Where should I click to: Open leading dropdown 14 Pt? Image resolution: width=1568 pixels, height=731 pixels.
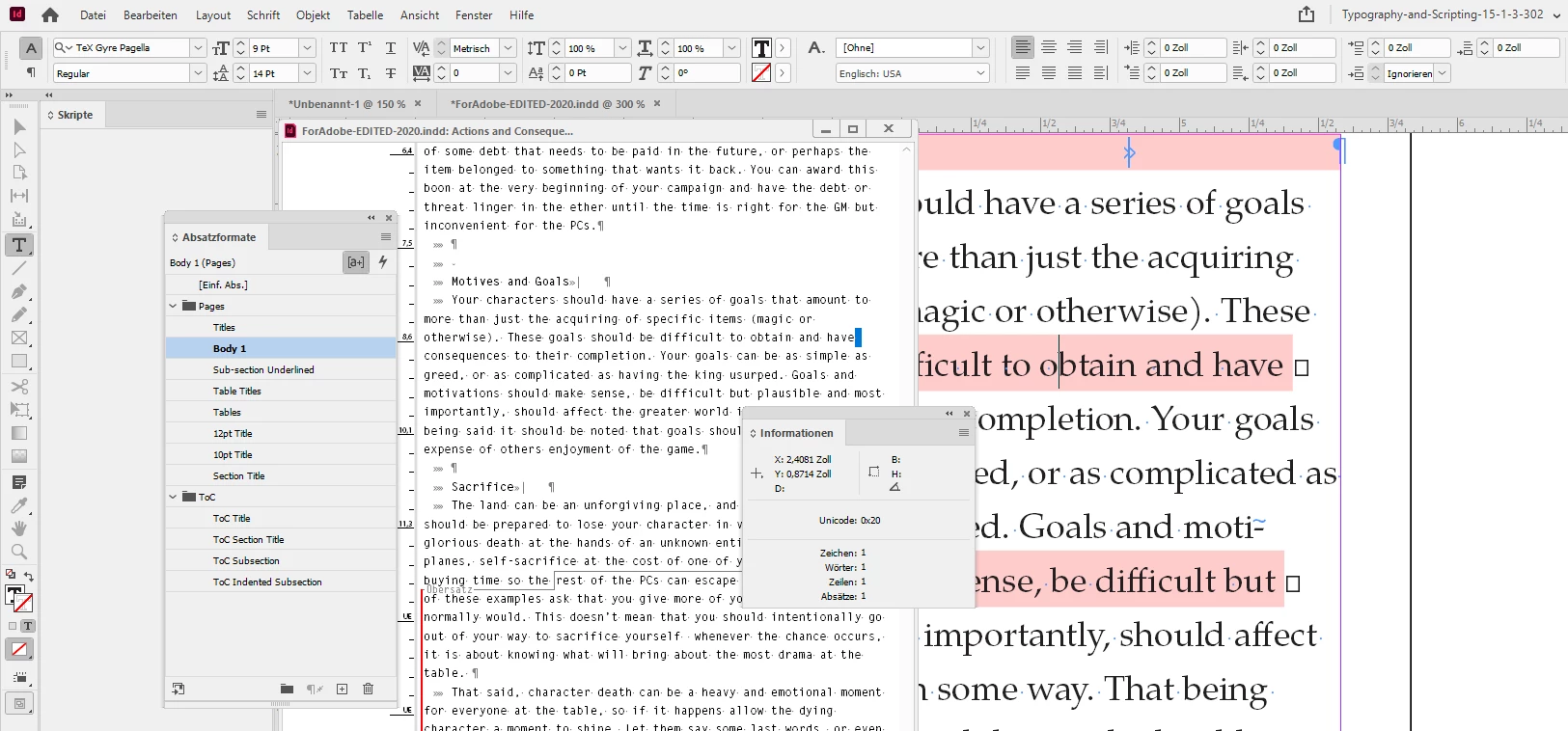point(308,72)
